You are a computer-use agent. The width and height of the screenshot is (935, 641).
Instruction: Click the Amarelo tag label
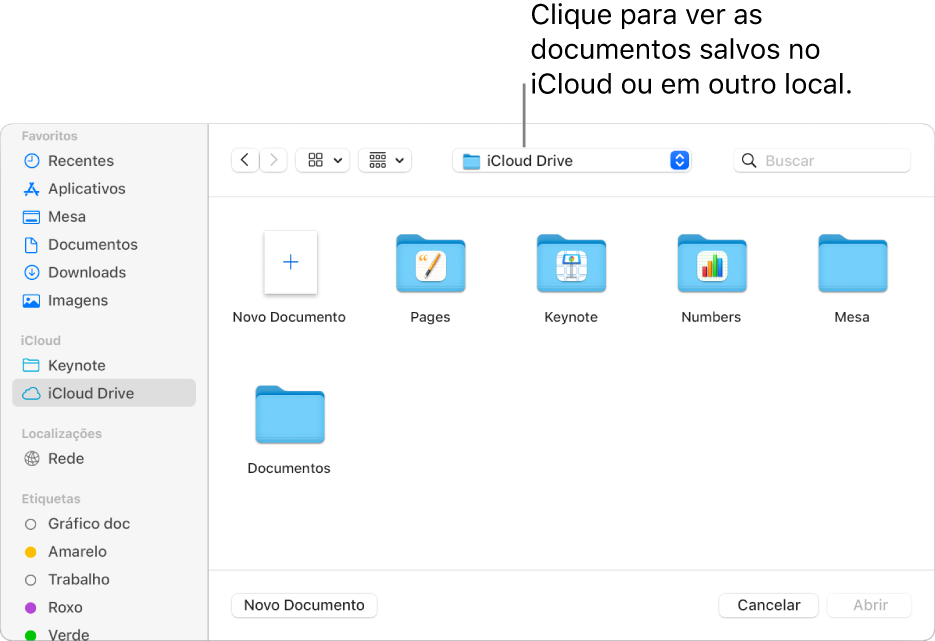pyautogui.click(x=78, y=552)
